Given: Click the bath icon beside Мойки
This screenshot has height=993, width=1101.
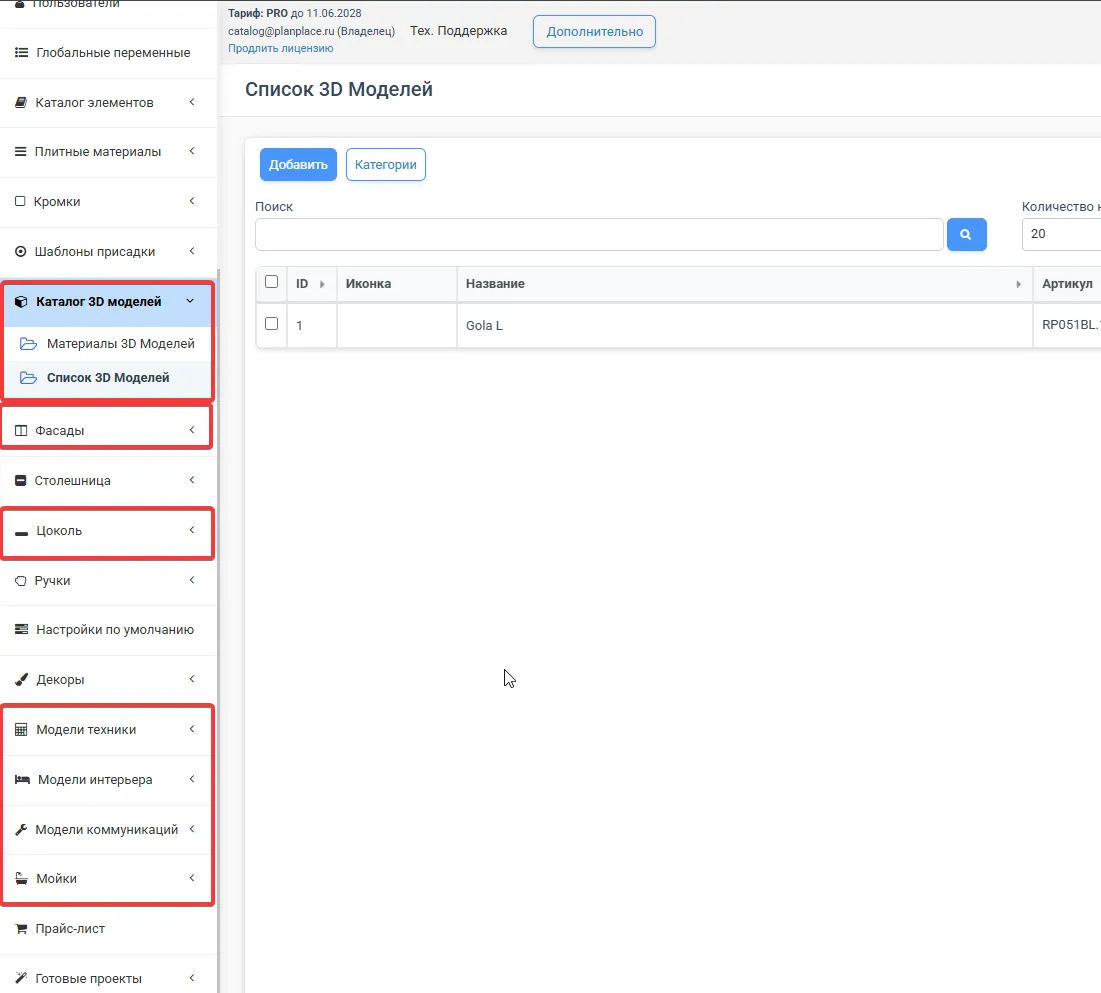Looking at the screenshot, I should pos(21,879).
